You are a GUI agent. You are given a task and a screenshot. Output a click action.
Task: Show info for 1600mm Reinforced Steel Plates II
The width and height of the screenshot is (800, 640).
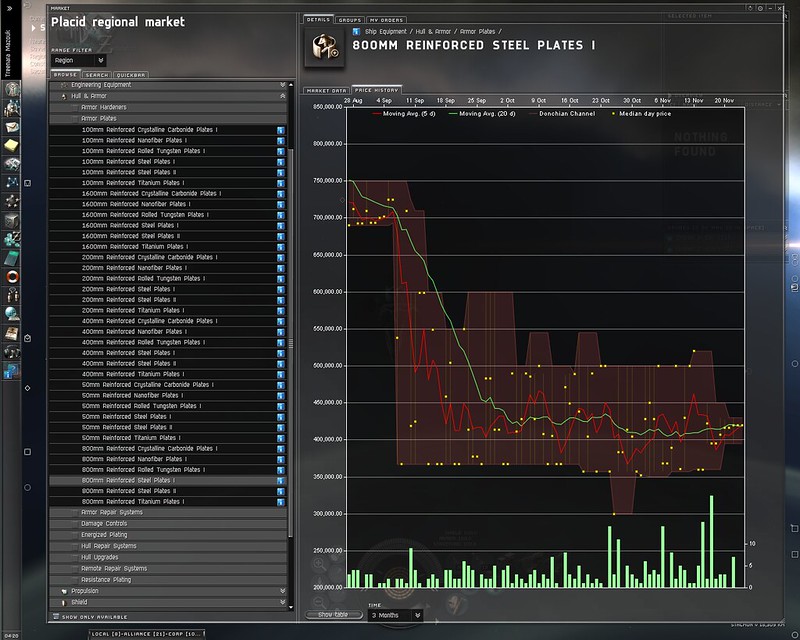coord(281,236)
